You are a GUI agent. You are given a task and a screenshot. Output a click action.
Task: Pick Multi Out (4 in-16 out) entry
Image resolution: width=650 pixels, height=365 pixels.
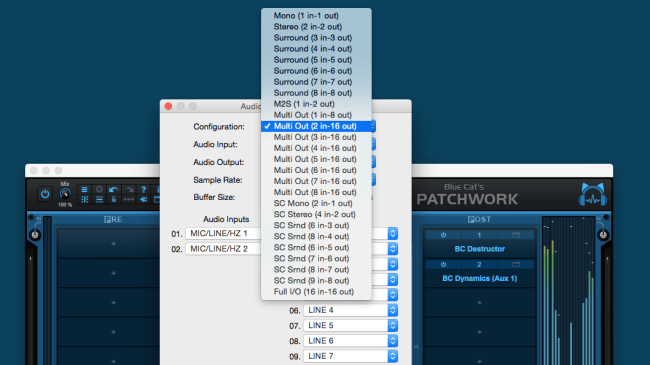point(316,148)
